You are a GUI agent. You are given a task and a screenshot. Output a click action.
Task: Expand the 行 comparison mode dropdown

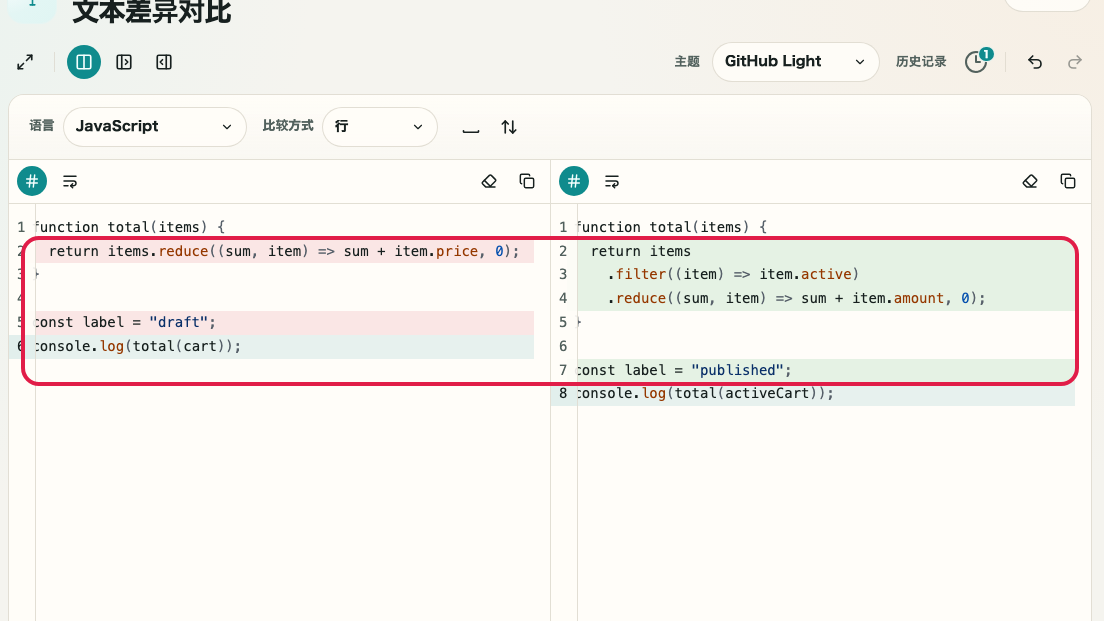[380, 127]
